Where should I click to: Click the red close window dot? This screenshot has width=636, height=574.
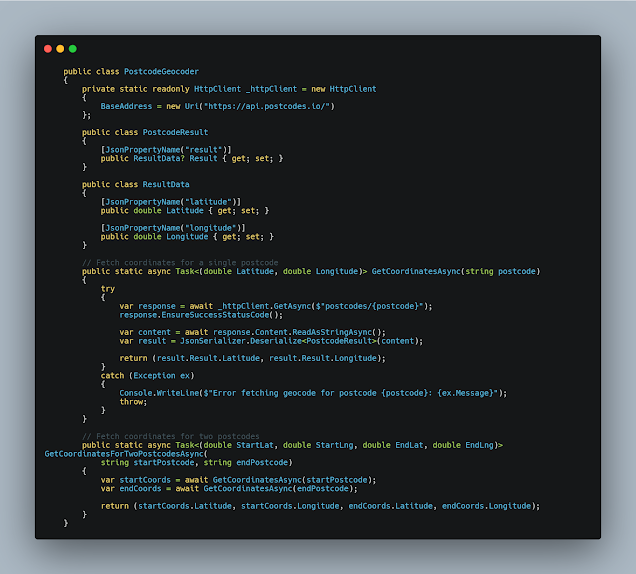(48, 49)
